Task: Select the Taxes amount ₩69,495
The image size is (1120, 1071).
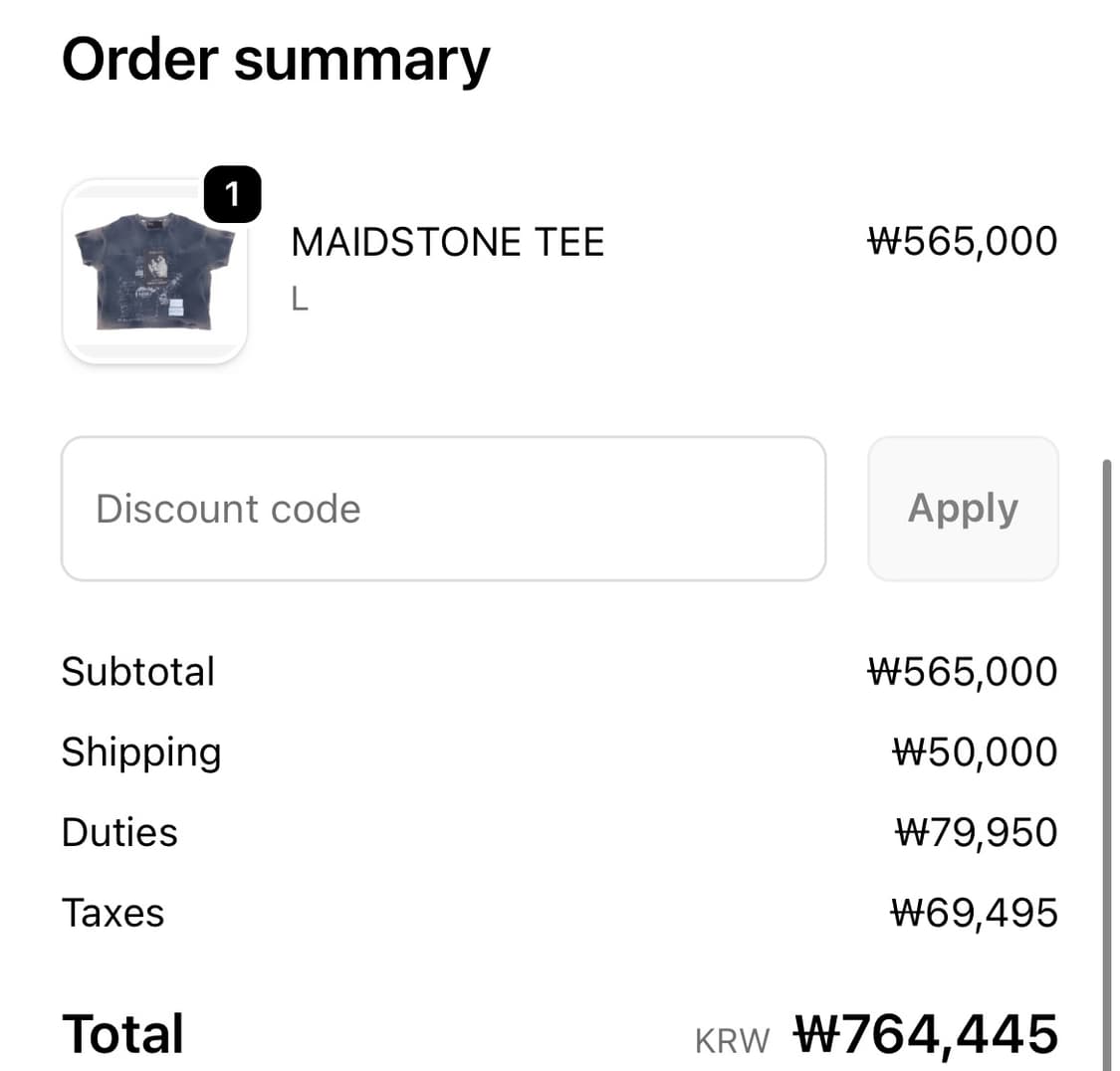Action: [x=974, y=913]
